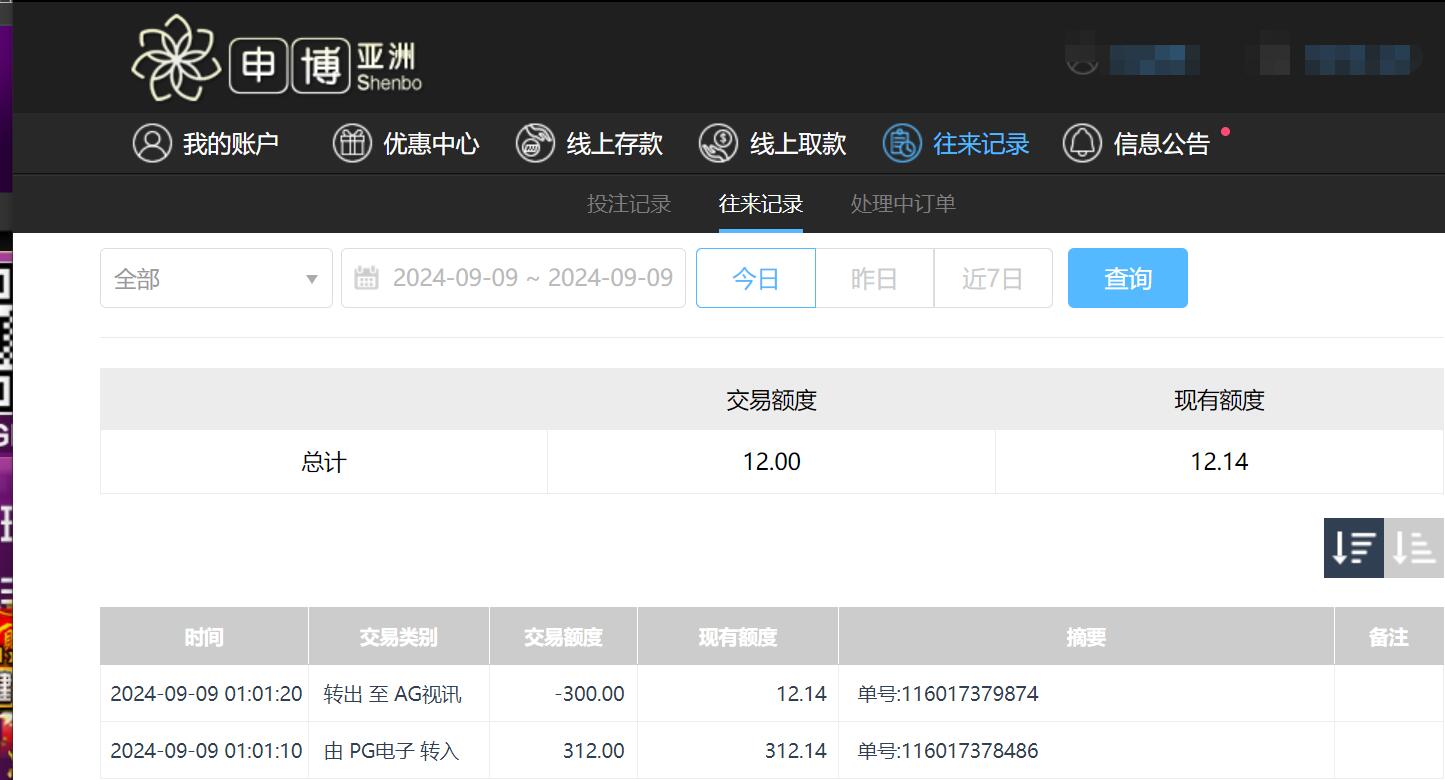Click the 优惠中心 gift icon

(352, 143)
